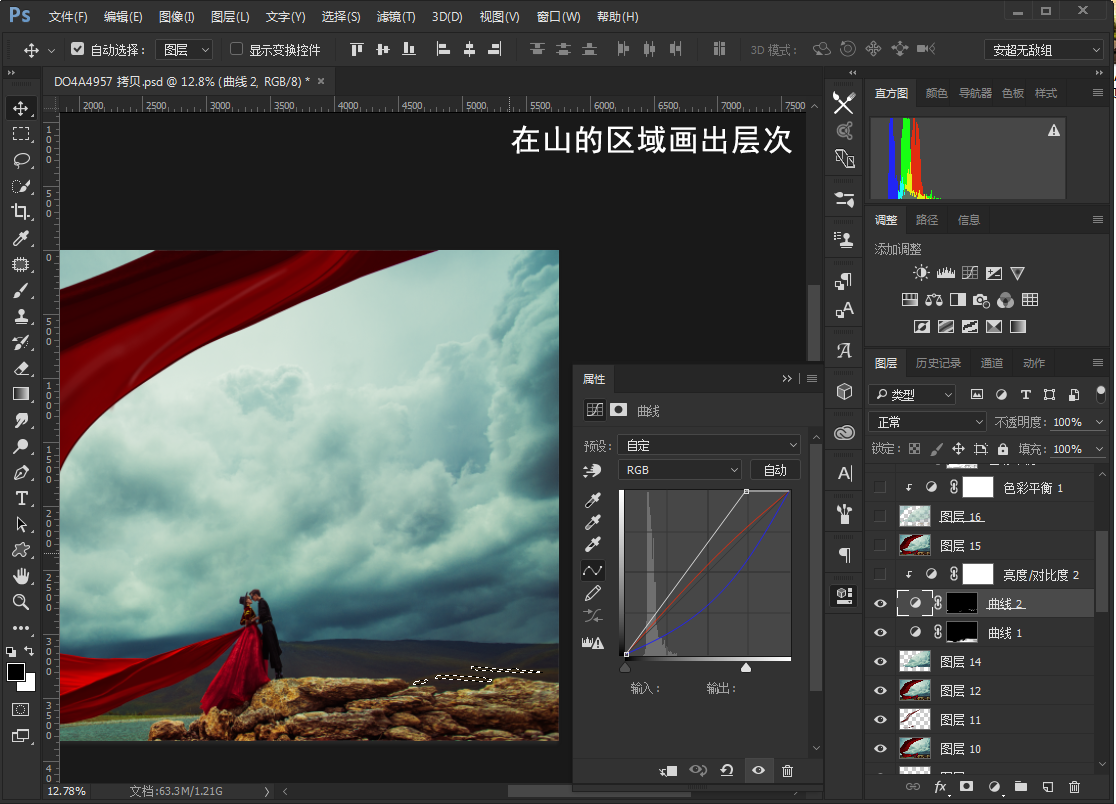This screenshot has height=804, width=1116.
Task: Reset curves to adjustment defaults
Action: [727, 771]
